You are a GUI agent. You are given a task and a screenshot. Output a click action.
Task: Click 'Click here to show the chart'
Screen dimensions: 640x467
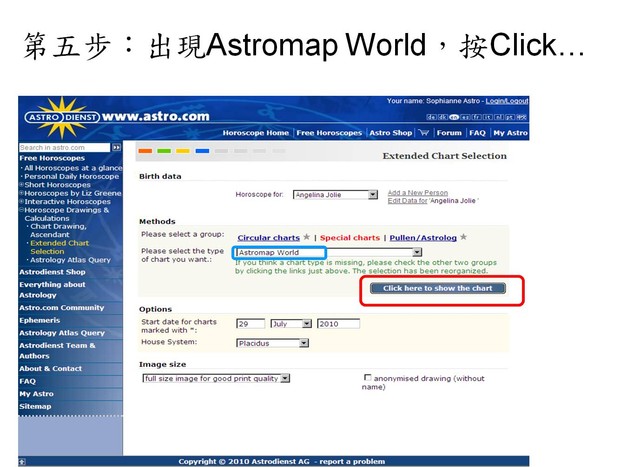pyautogui.click(x=438, y=288)
